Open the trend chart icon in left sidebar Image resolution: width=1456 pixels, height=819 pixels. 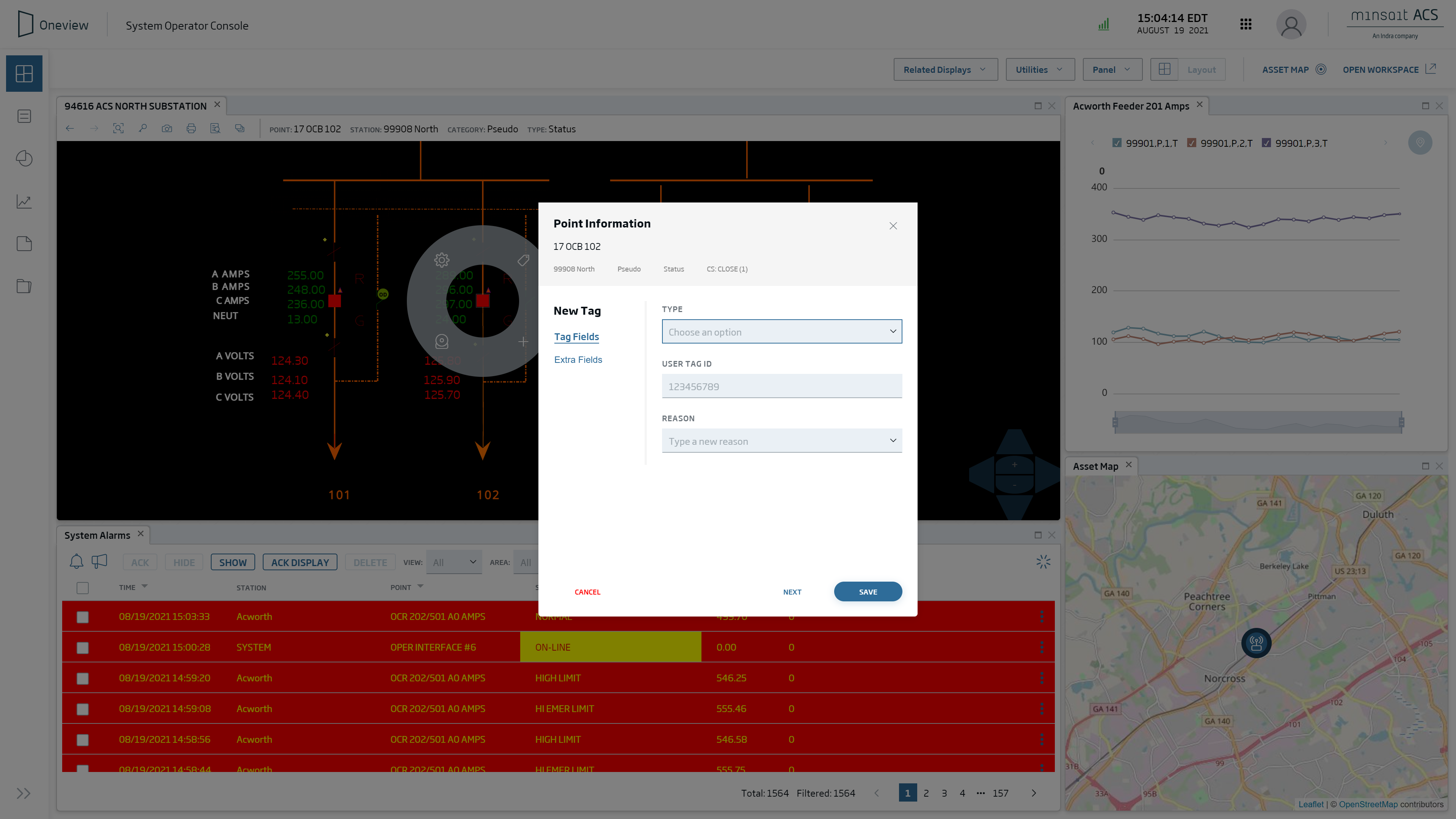click(24, 201)
